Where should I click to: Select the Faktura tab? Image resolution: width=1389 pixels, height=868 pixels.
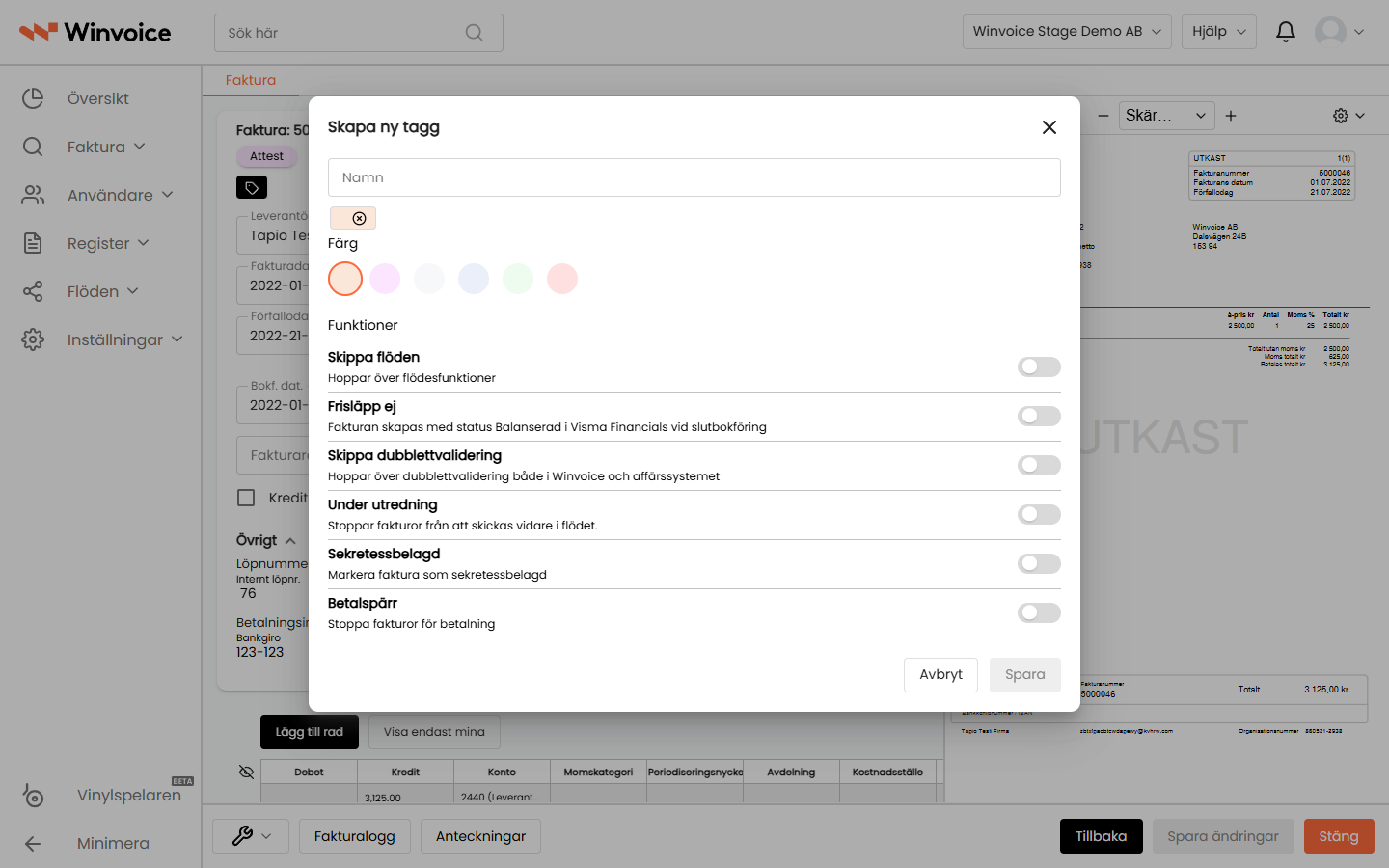251,80
